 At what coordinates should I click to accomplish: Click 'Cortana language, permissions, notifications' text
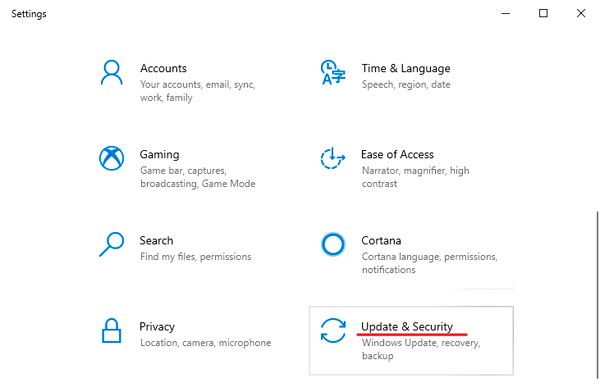[x=430, y=263]
